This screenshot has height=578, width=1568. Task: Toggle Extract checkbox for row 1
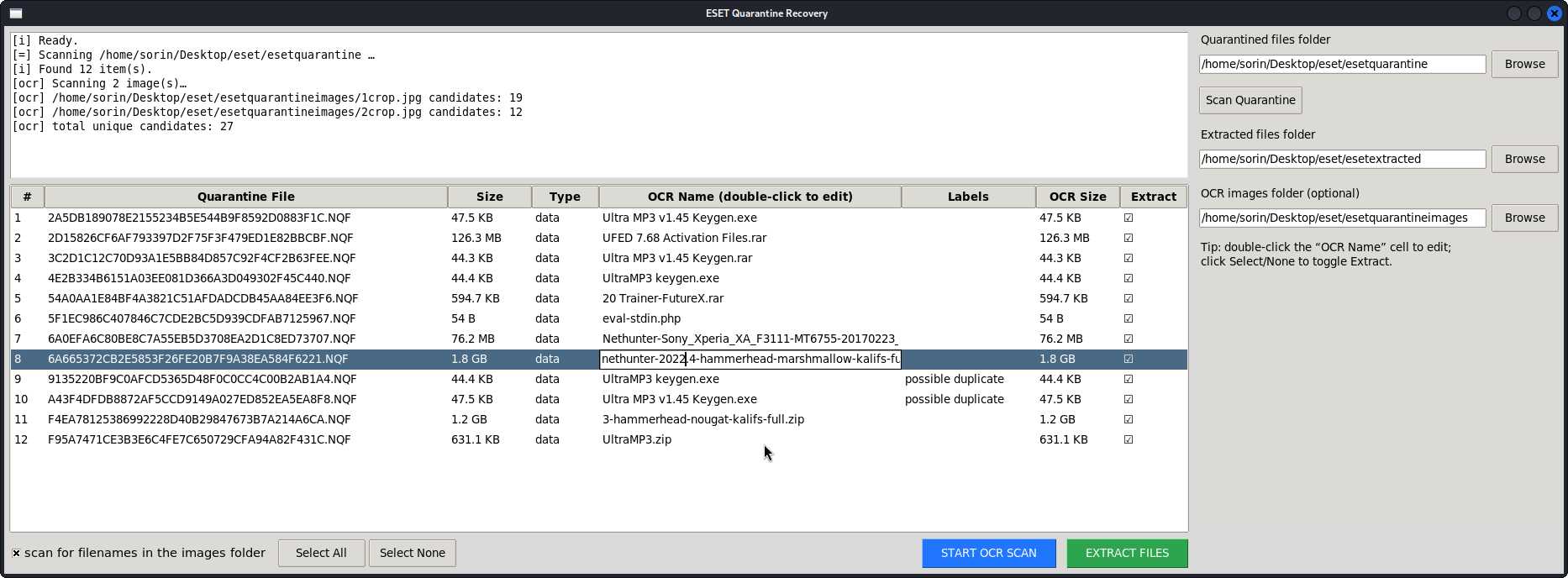(1129, 218)
